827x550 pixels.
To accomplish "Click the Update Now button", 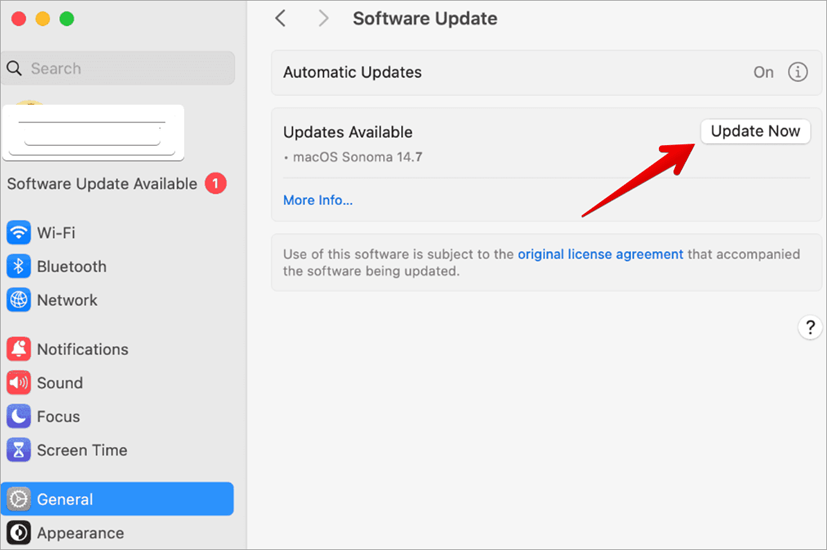I will click(755, 131).
